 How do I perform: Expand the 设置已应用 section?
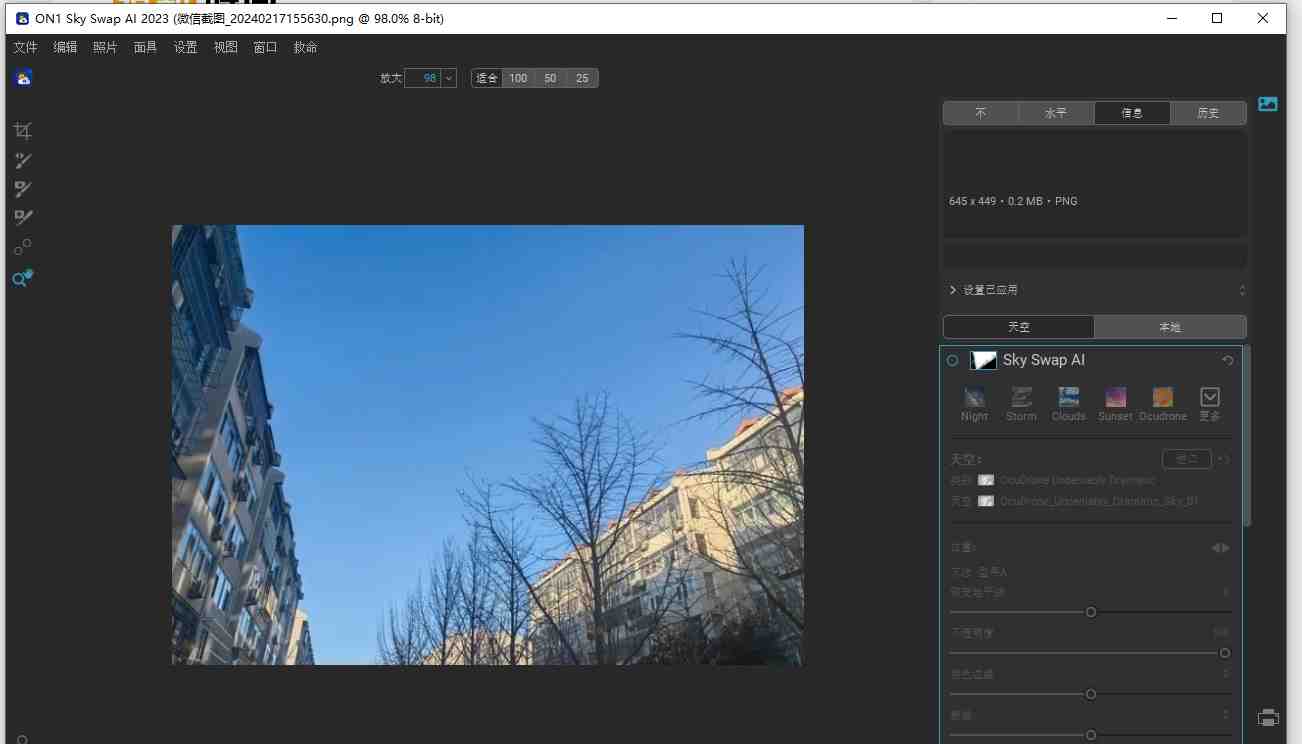952,289
